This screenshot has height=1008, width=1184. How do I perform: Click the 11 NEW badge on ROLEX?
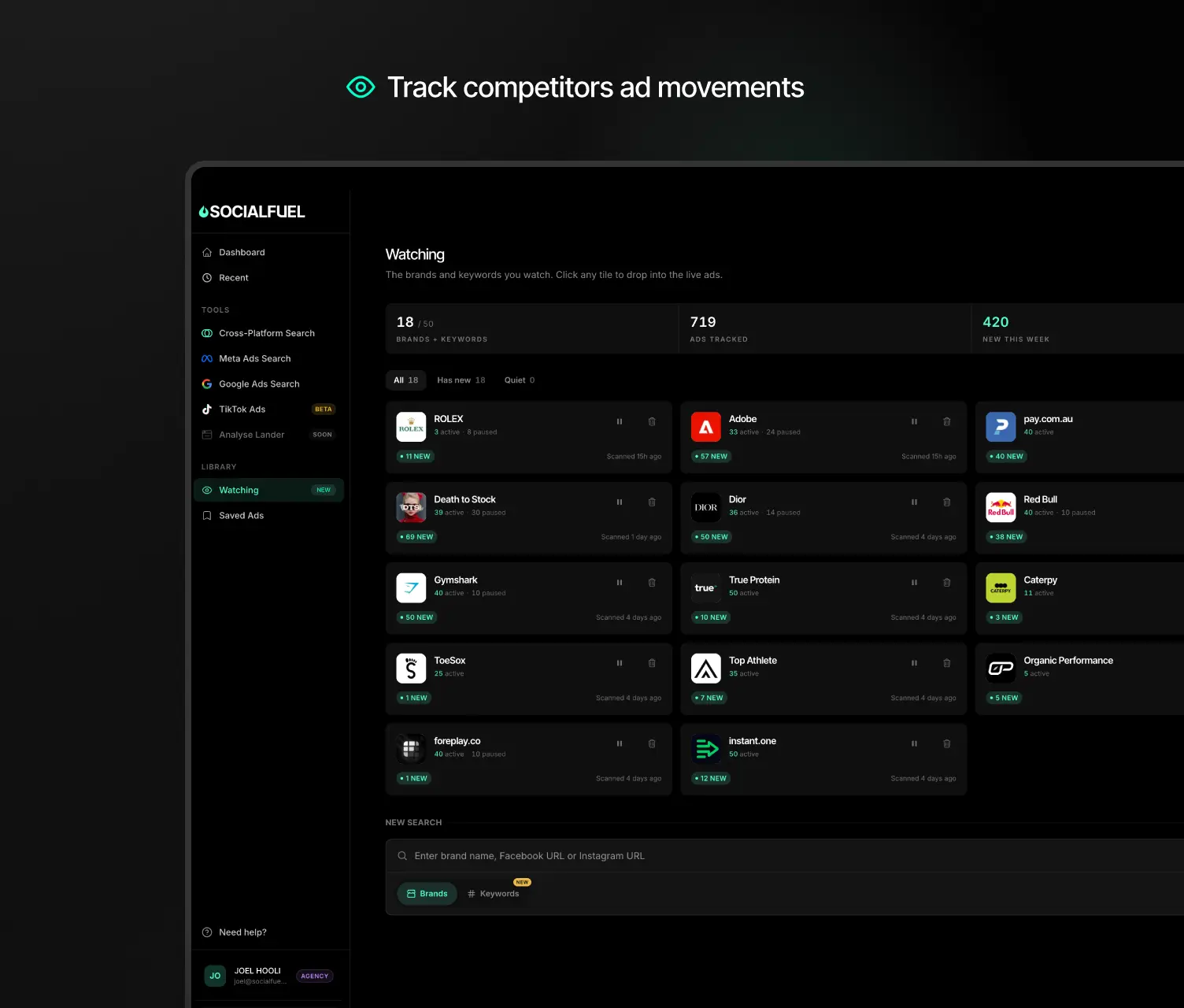pyautogui.click(x=415, y=457)
